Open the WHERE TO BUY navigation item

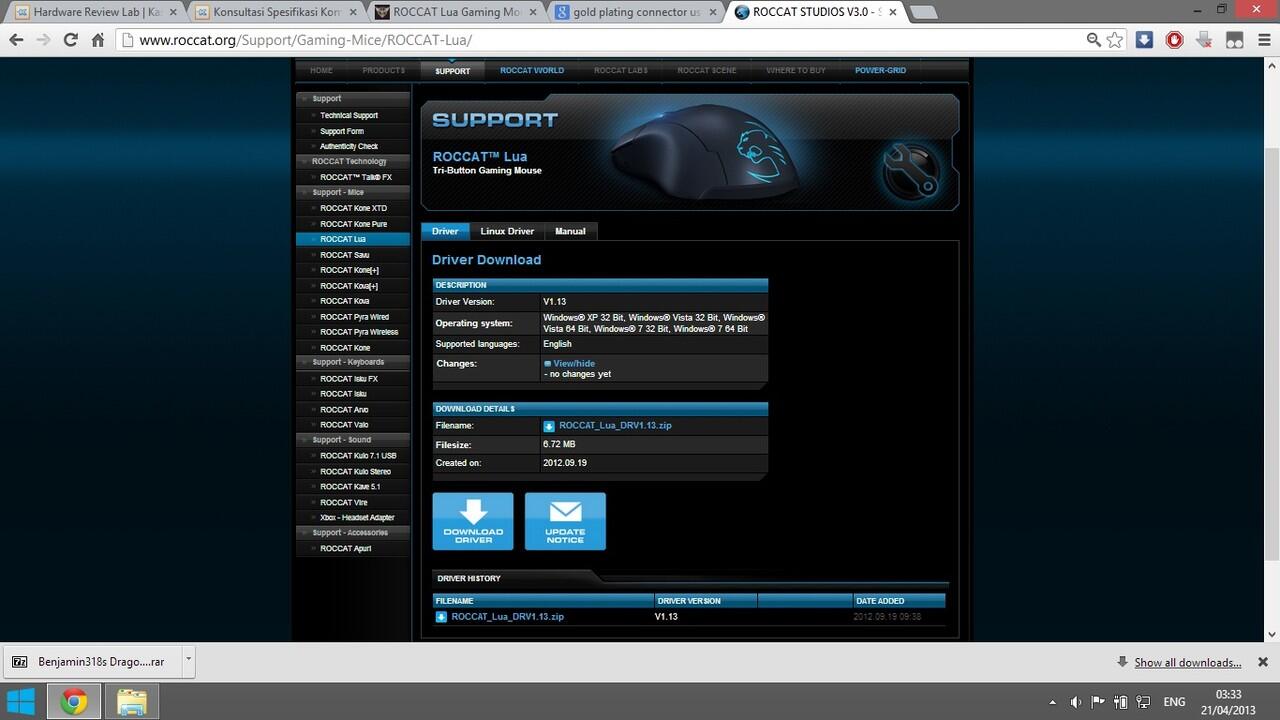point(796,71)
